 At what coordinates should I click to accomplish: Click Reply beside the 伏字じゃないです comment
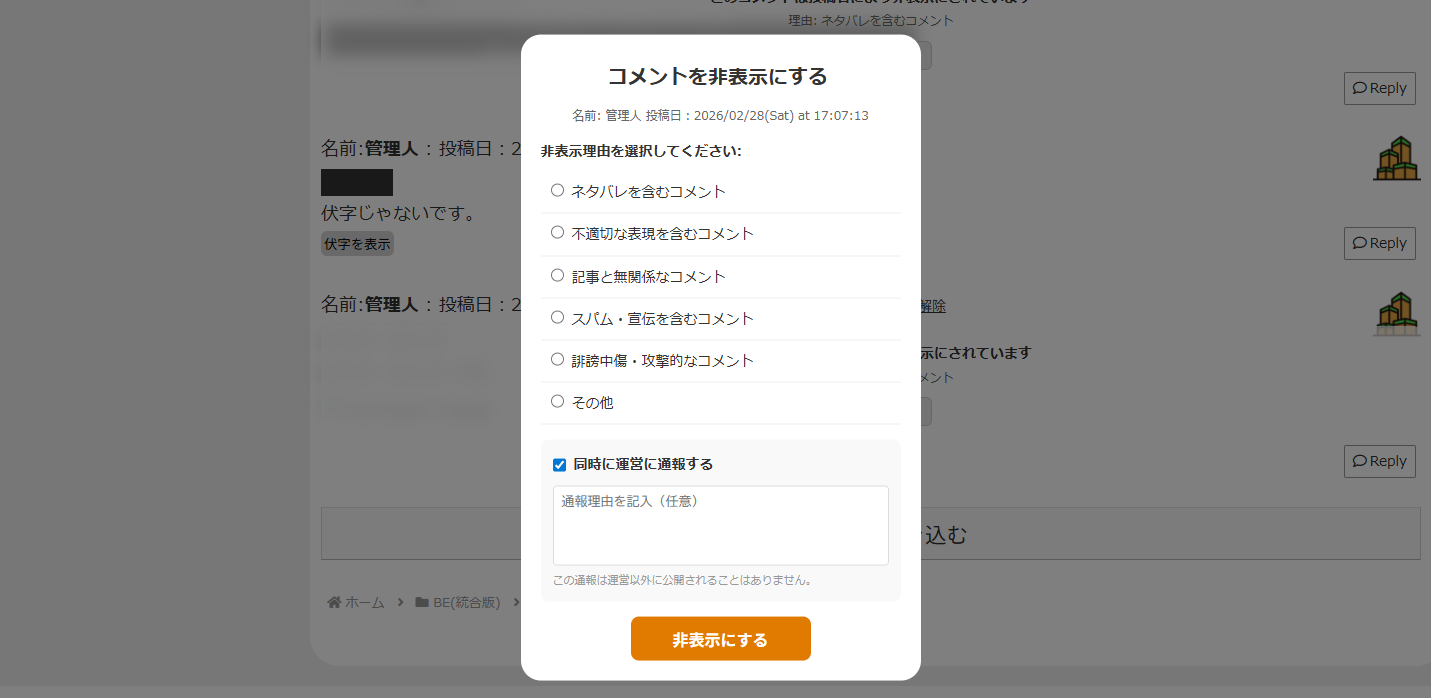point(1379,243)
